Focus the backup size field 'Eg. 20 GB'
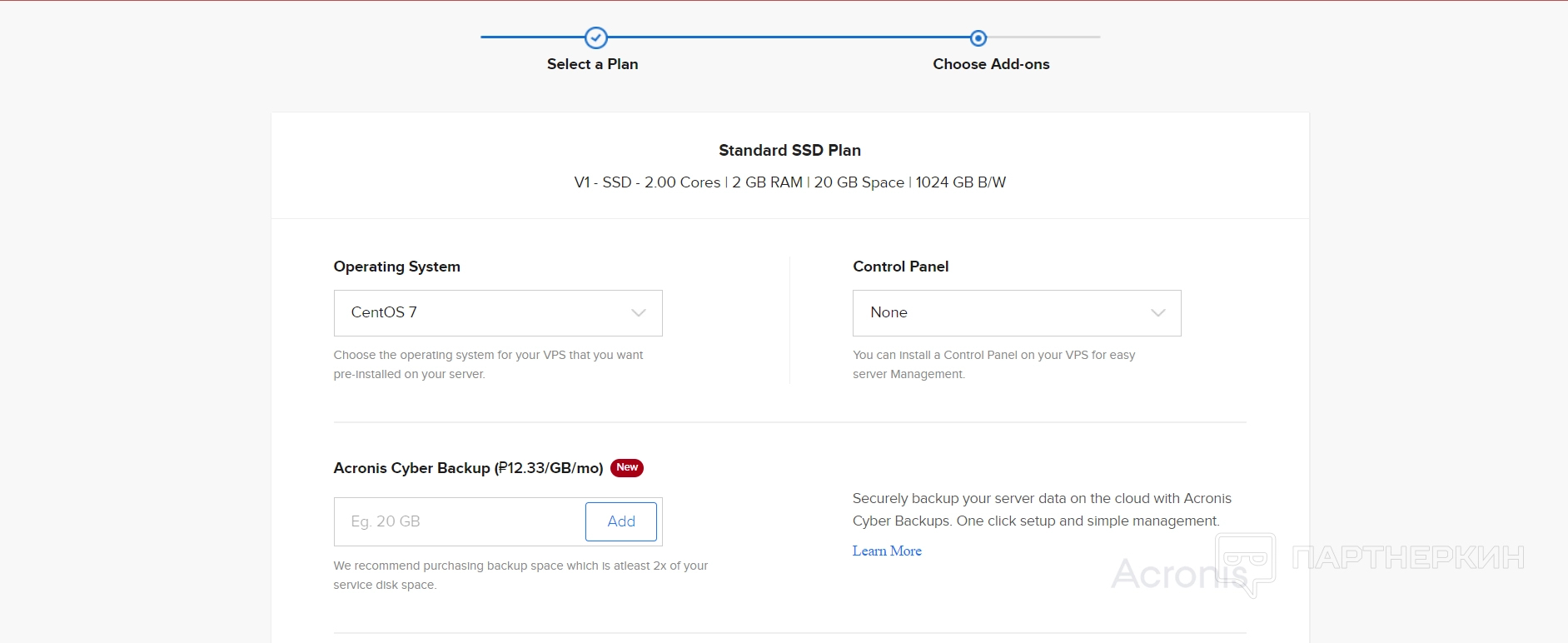Image resolution: width=1568 pixels, height=643 pixels. 460,521
